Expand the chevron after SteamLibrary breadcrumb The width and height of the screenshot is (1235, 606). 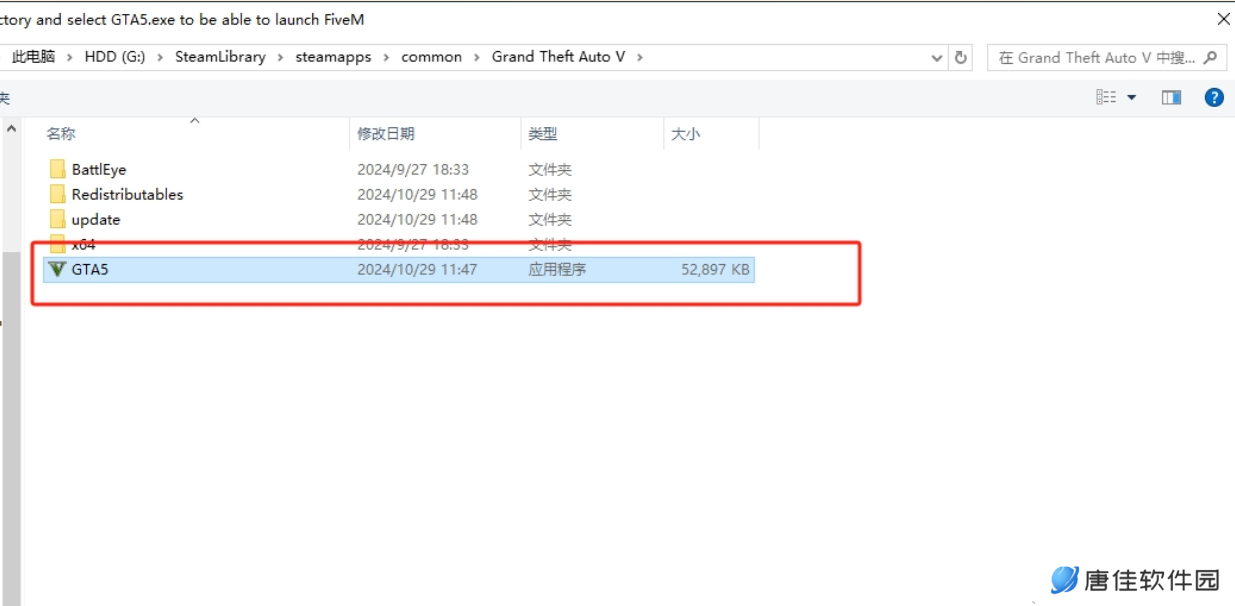(x=281, y=57)
